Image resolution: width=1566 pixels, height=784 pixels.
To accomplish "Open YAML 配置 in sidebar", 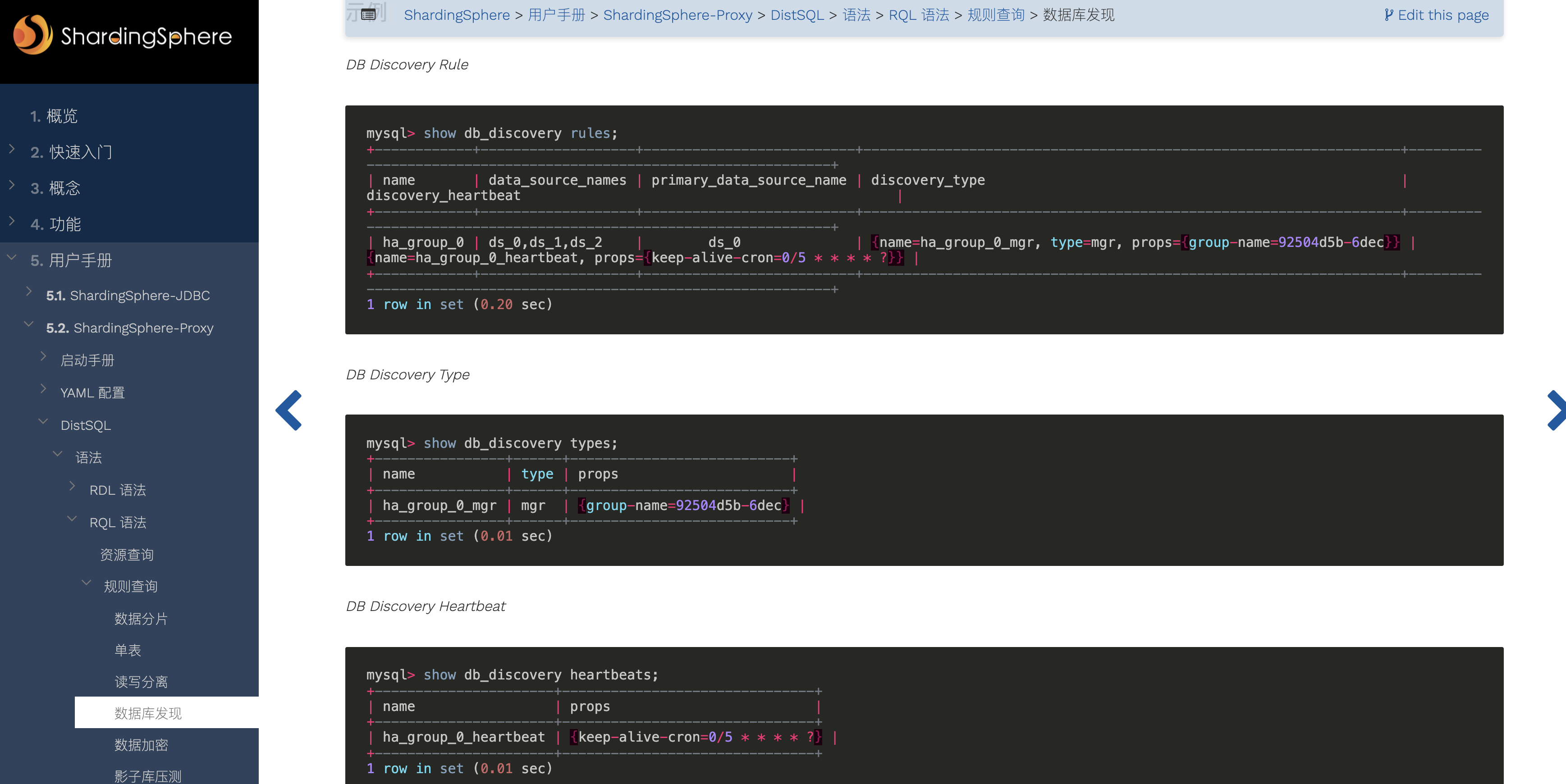I will [x=92, y=393].
